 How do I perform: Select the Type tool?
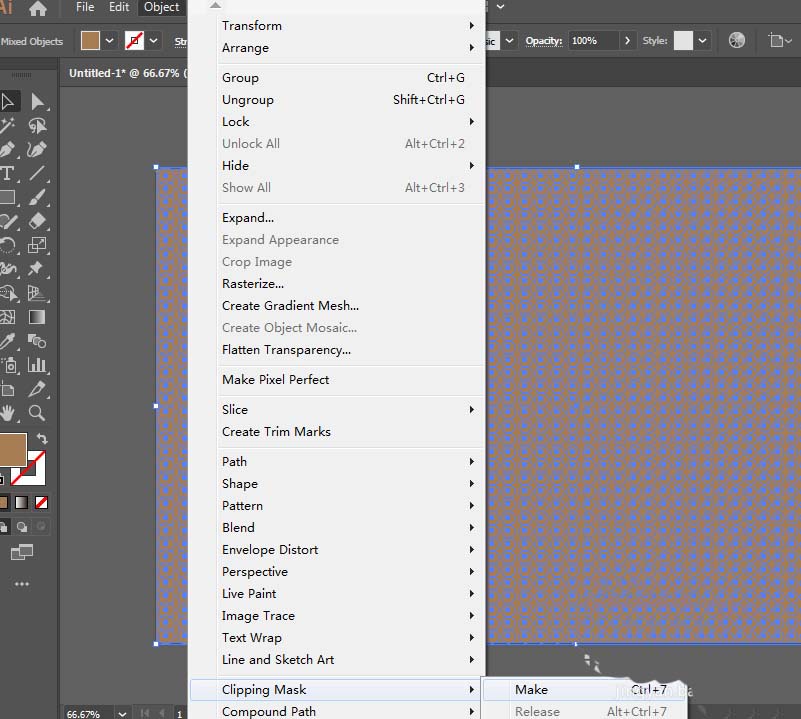(8, 173)
